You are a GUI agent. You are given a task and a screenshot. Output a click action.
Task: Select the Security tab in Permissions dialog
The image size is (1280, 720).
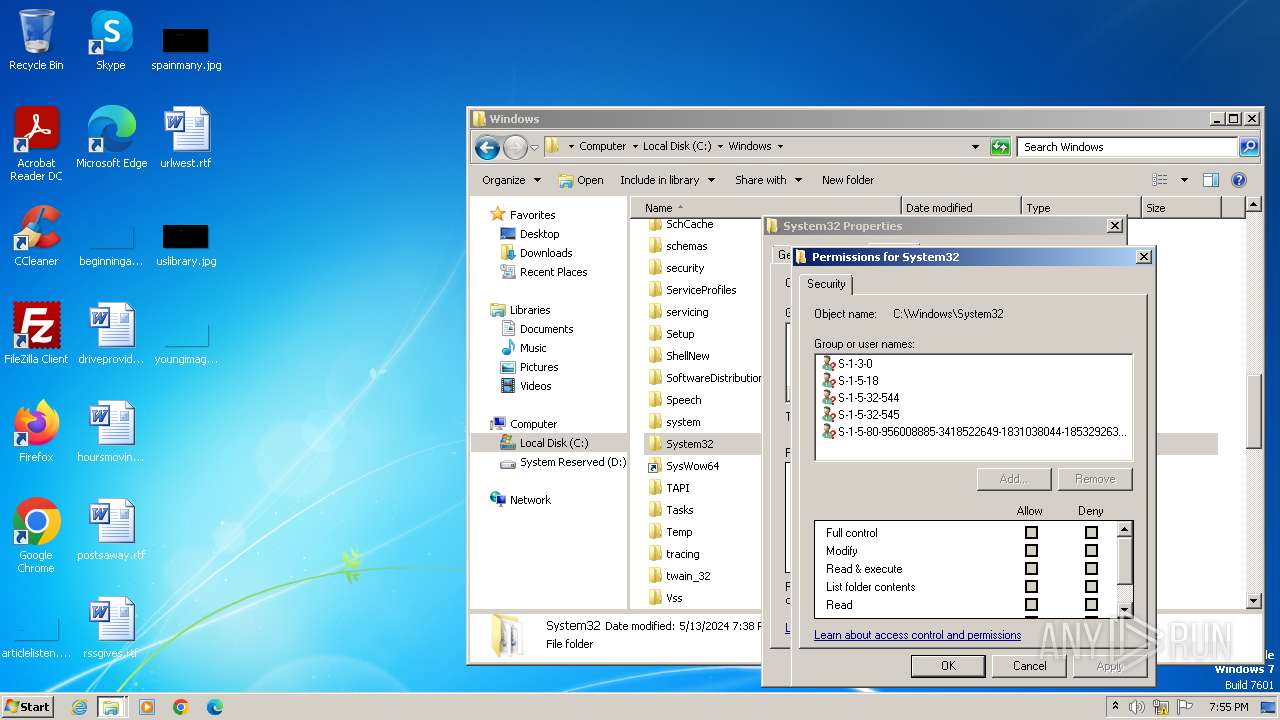826,284
